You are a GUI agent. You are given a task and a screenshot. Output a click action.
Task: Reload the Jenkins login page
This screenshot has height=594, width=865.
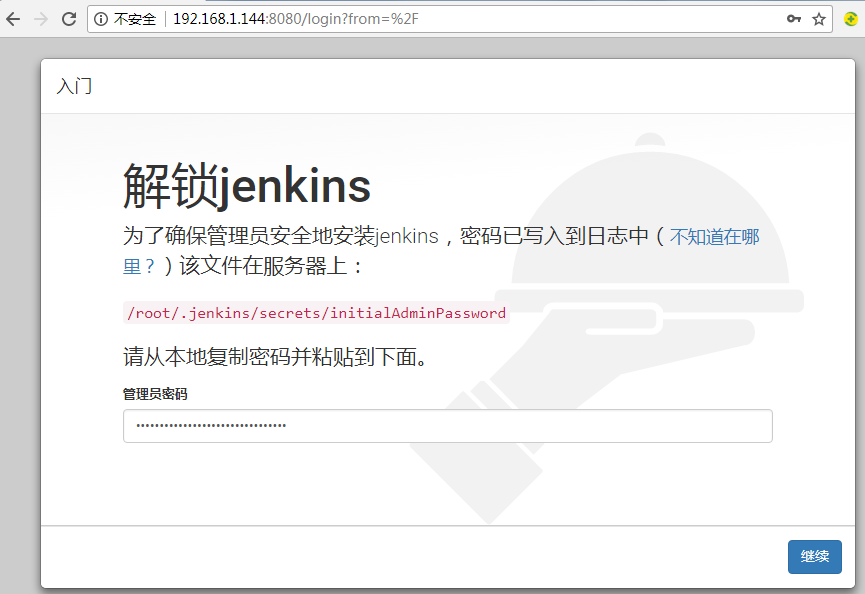click(69, 19)
